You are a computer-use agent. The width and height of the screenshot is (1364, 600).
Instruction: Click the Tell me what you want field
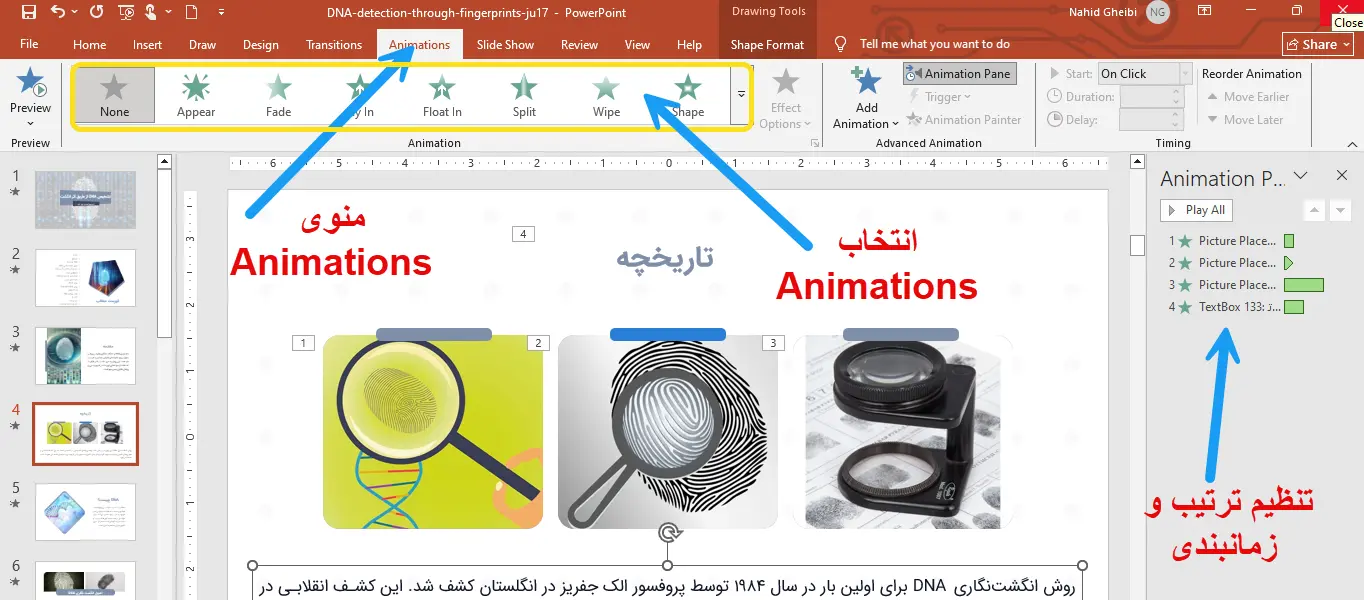(934, 44)
